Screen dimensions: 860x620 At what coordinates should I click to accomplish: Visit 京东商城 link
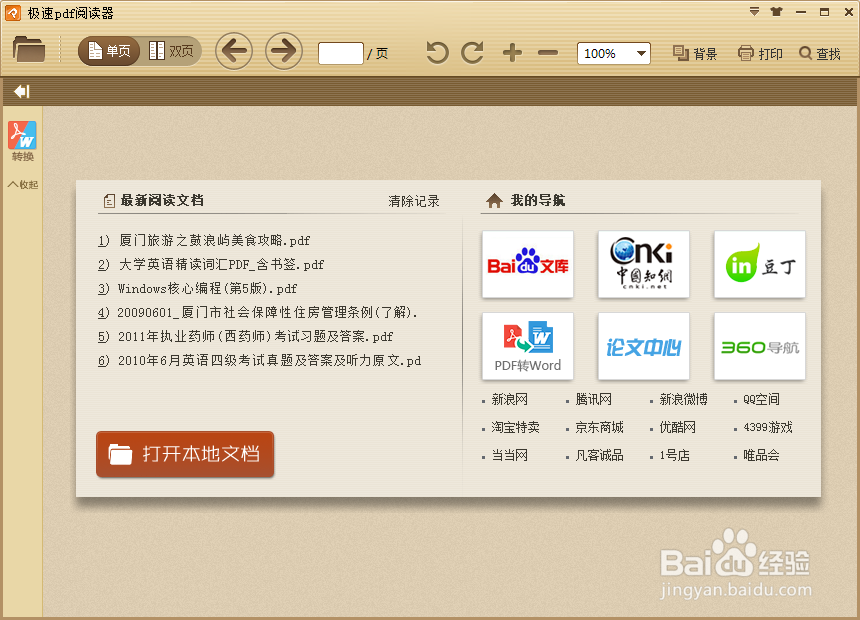pos(599,427)
